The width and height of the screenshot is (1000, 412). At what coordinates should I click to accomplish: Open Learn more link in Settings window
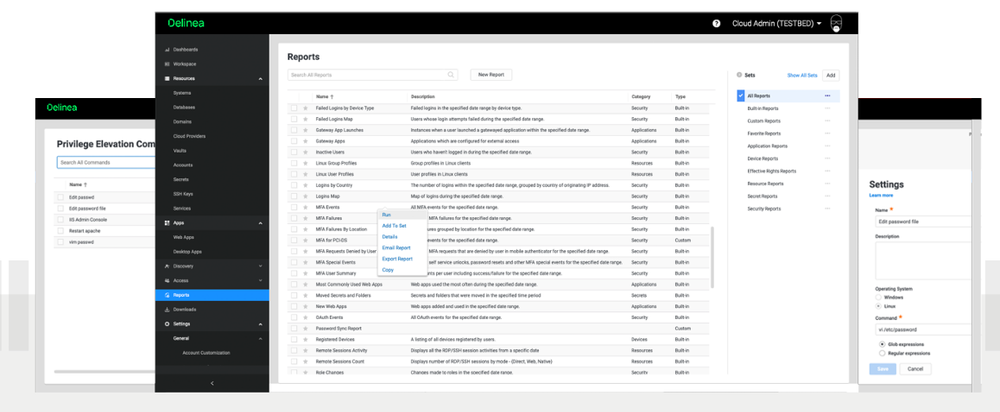[x=881, y=195]
